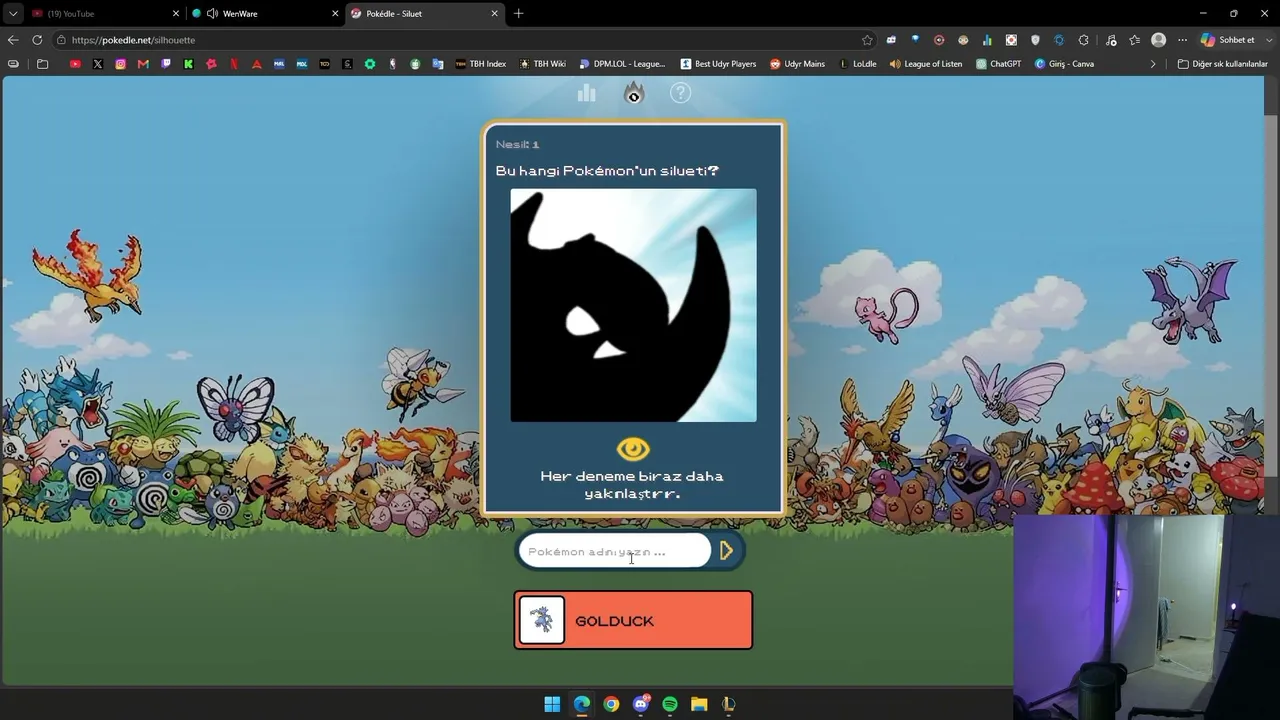The width and height of the screenshot is (1280, 720).
Task: Open the Sohbet et Copilot button
Action: (1227, 40)
